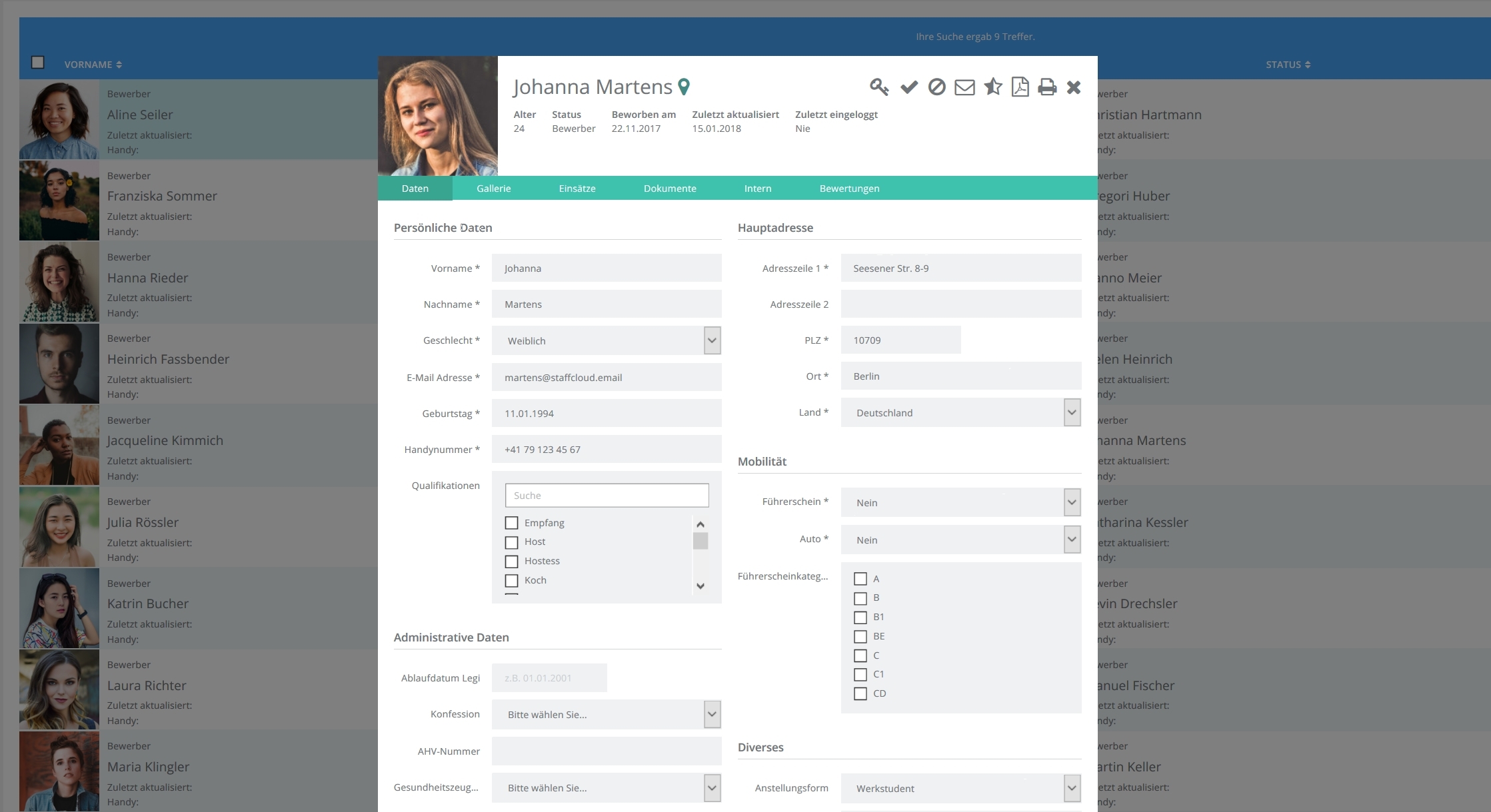Check the Hostess qualification checkbox
This screenshot has width=1491, height=812.
(x=511, y=562)
